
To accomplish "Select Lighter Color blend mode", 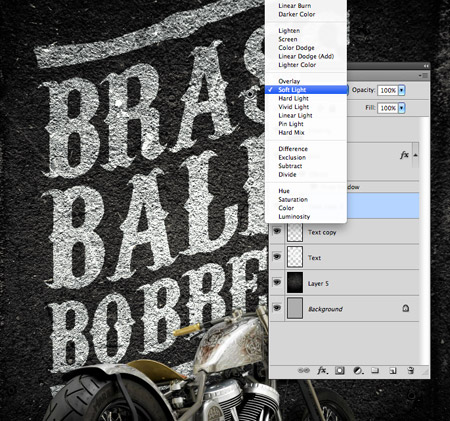I will [297, 65].
